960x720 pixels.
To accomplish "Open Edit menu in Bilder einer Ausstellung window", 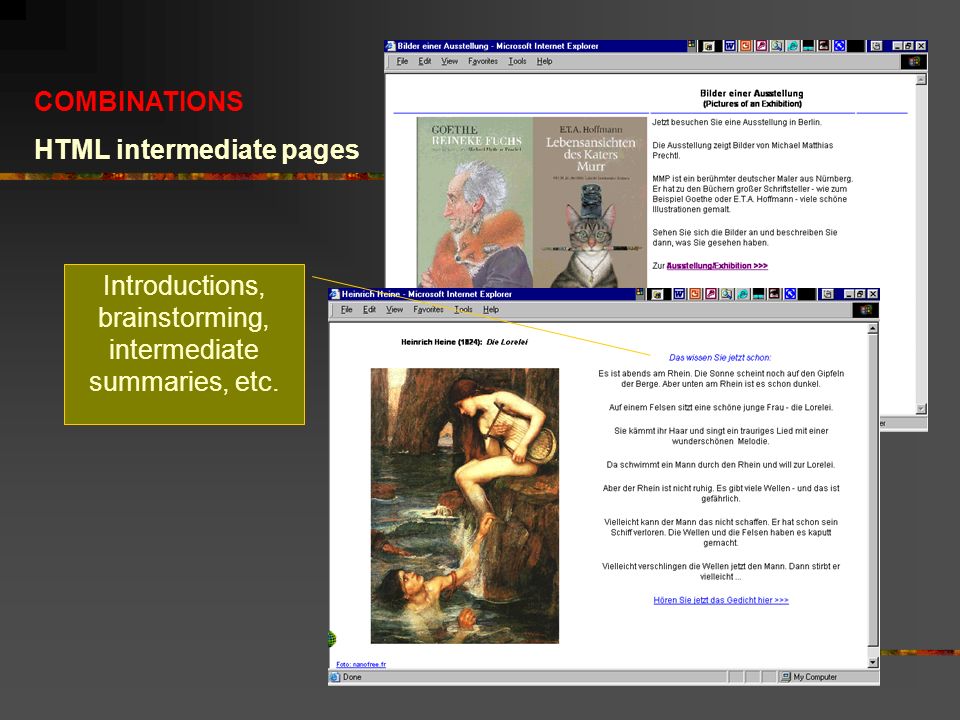I will point(424,61).
